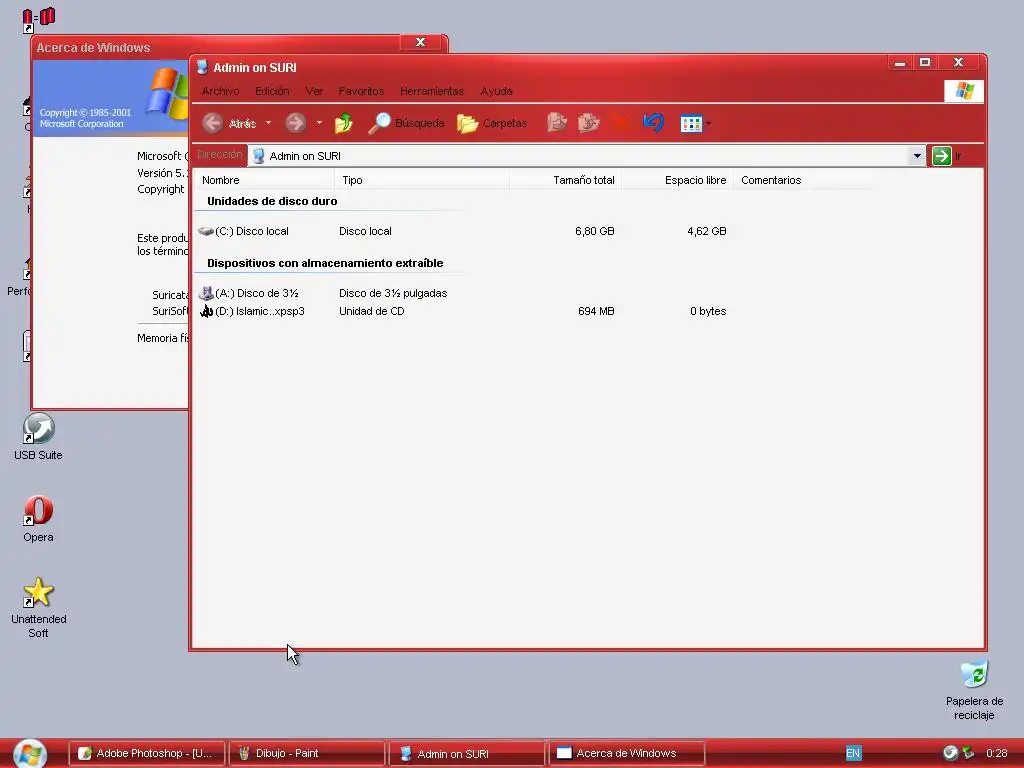
Task: Sort by Comentarios column header
Action: pyautogui.click(x=803, y=180)
